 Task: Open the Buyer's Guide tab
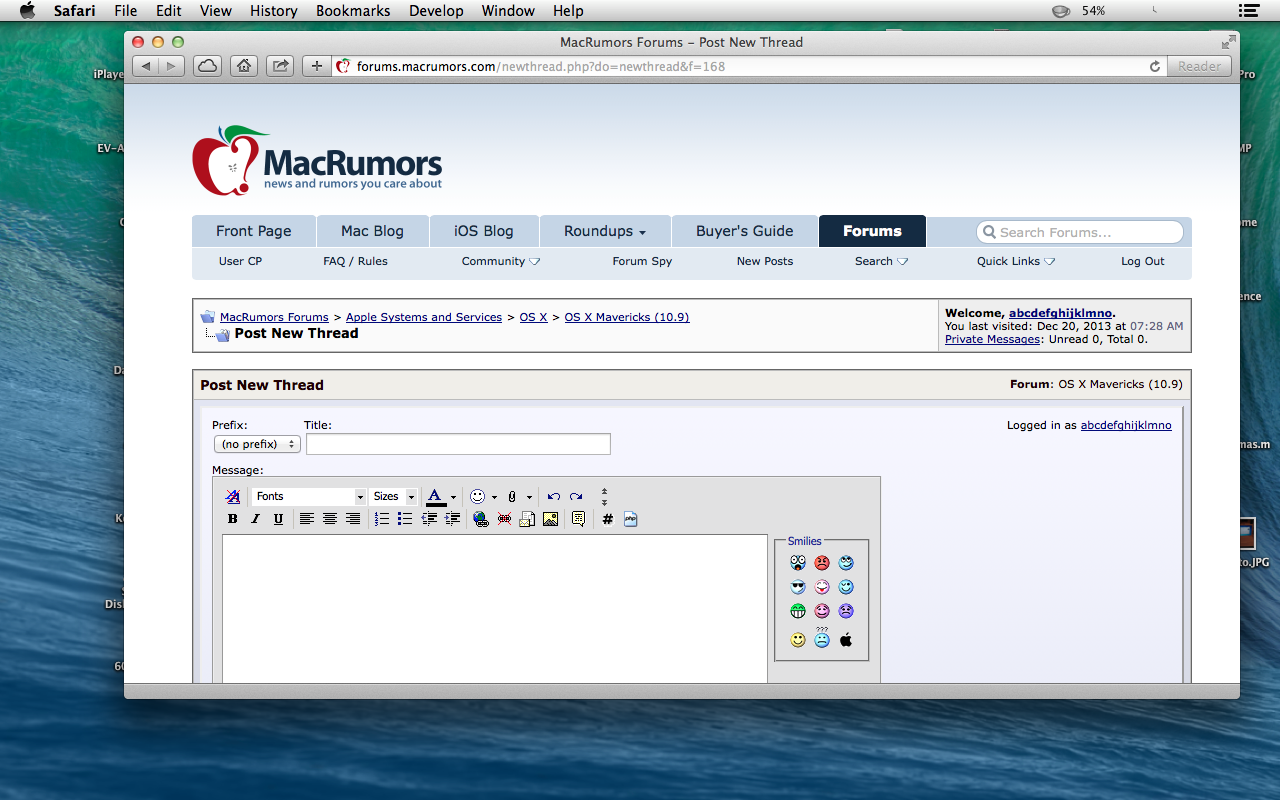(745, 231)
